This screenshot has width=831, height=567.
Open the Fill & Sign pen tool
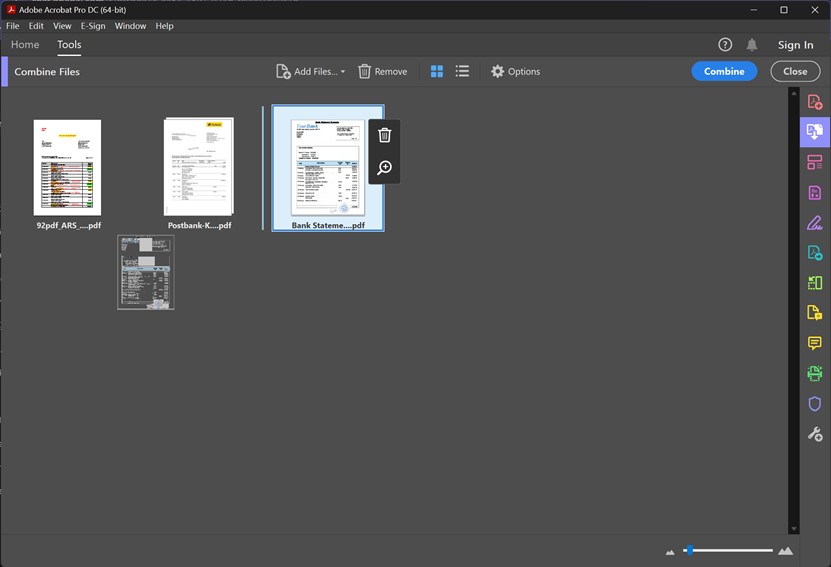[x=815, y=223]
